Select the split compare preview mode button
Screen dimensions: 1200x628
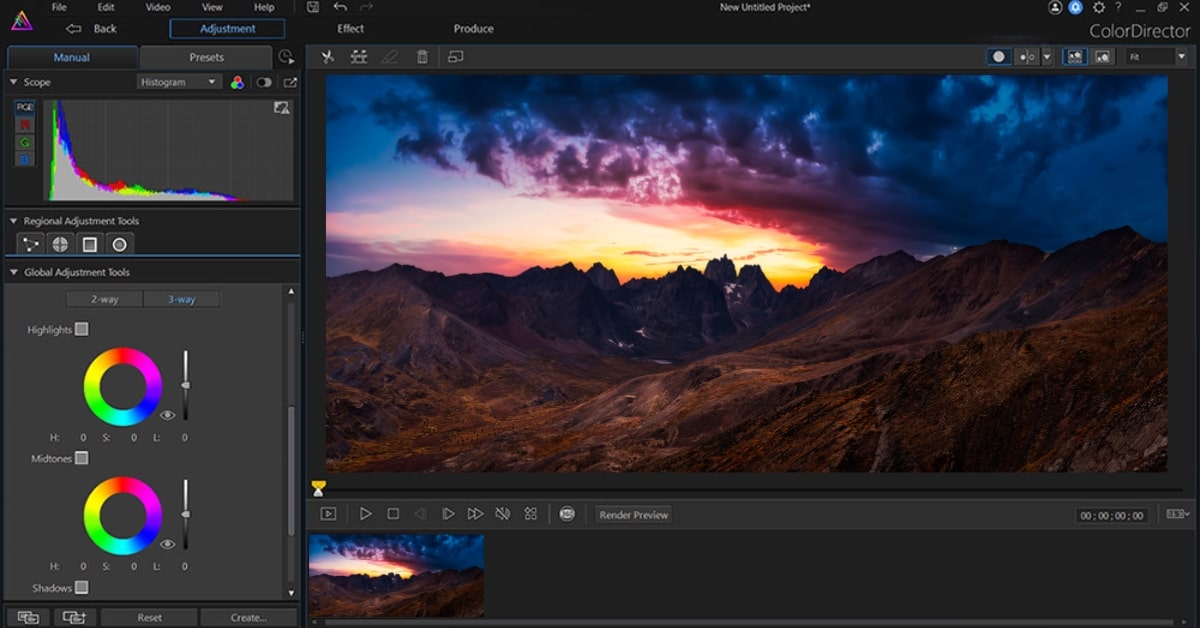click(x=1027, y=57)
